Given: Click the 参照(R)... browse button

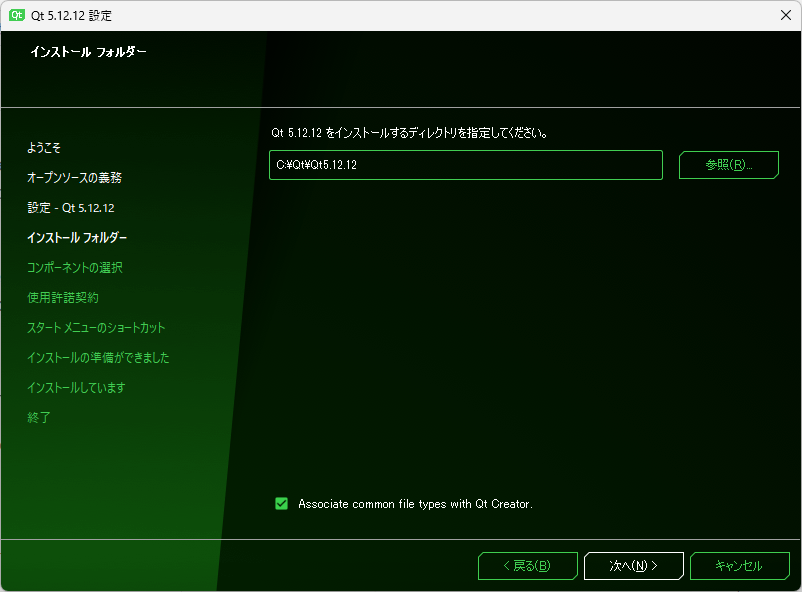Looking at the screenshot, I should (728, 165).
